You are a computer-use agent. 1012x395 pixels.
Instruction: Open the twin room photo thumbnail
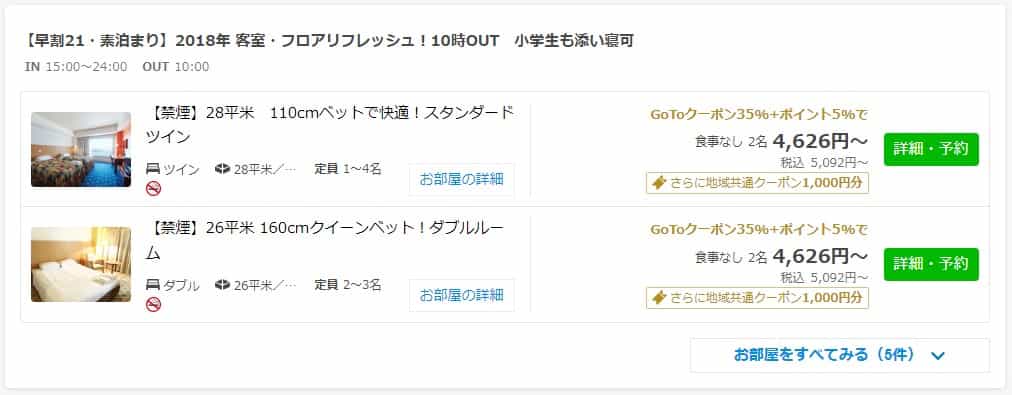pyautogui.click(x=81, y=150)
